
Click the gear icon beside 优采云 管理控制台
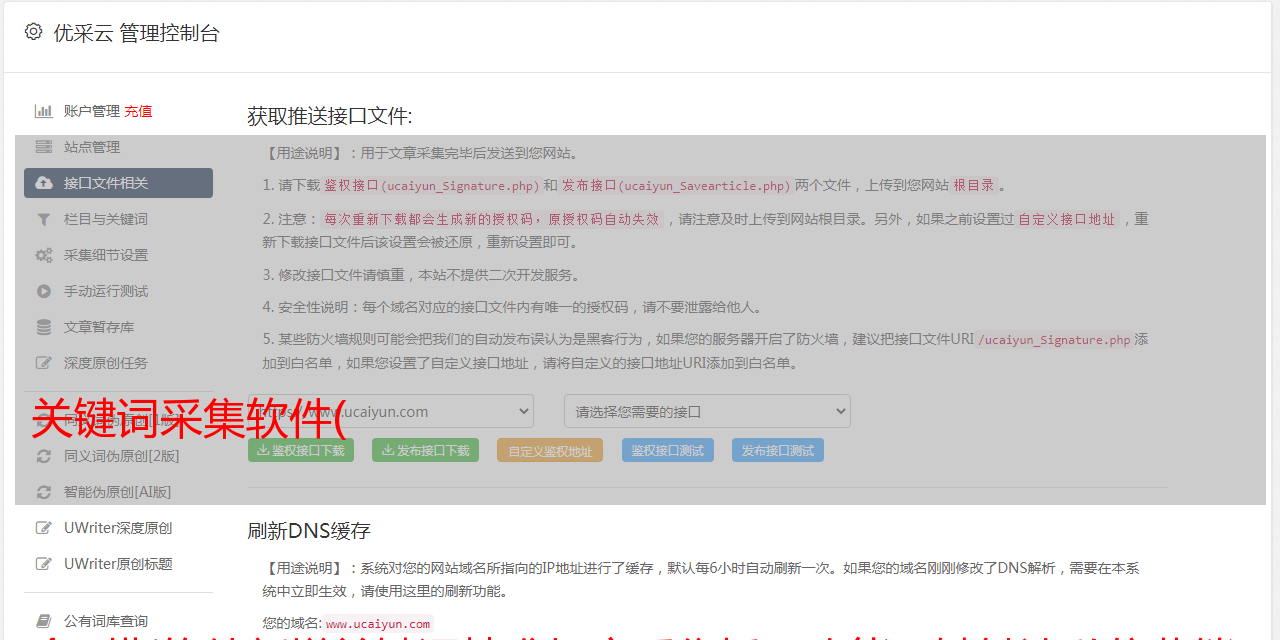(33, 32)
